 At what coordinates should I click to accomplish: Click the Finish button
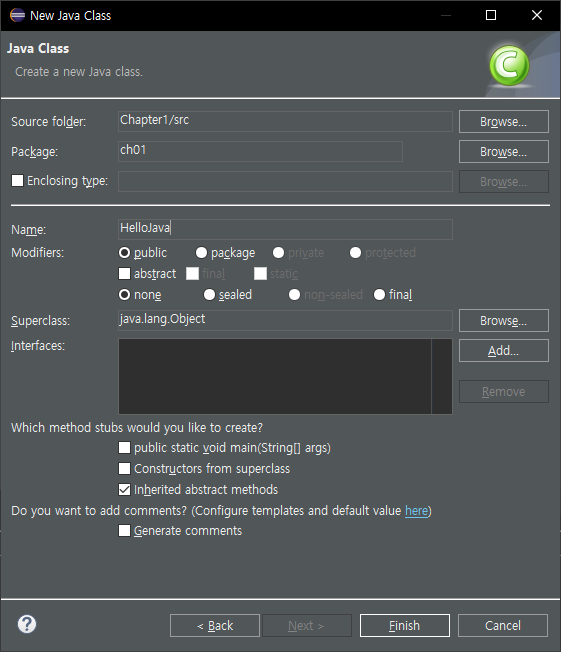405,625
